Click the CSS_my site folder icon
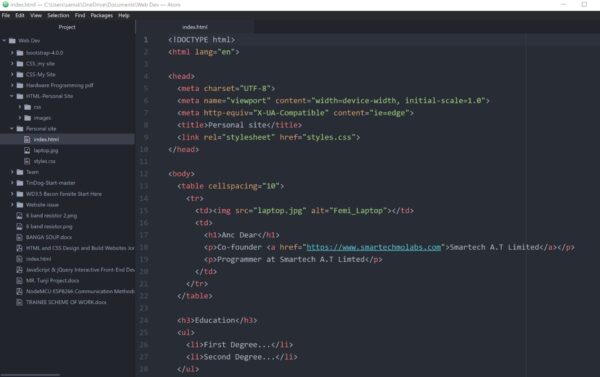This screenshot has width=600, height=377. 20,64
